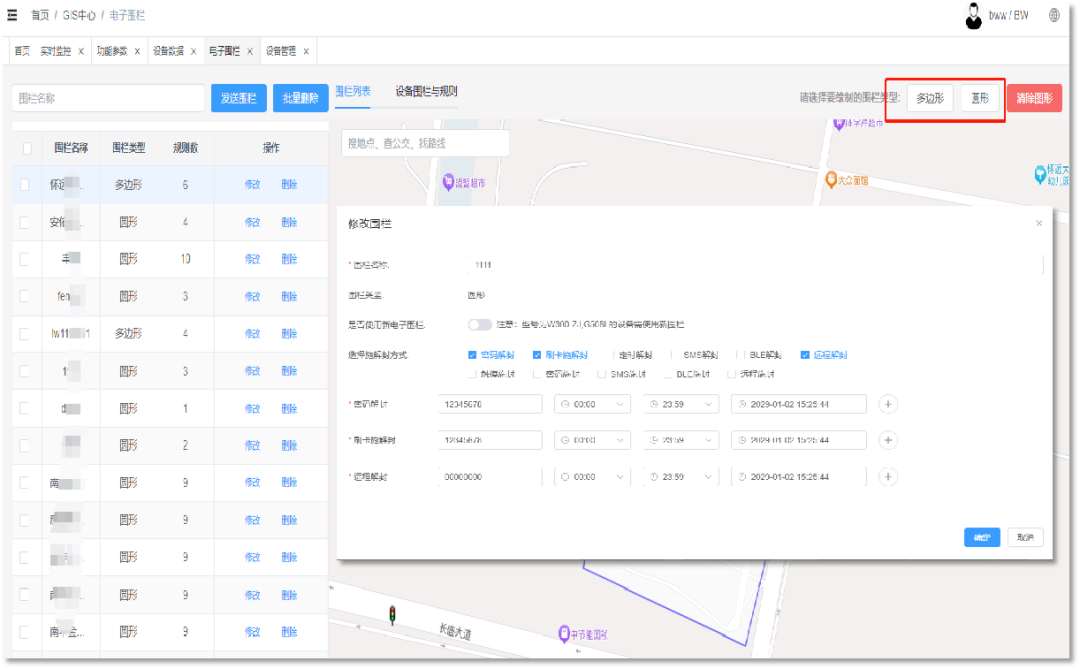Cancel the 修改围栏 dialog with 取消
Screen dimensions: 1080x669
coord(1025,537)
